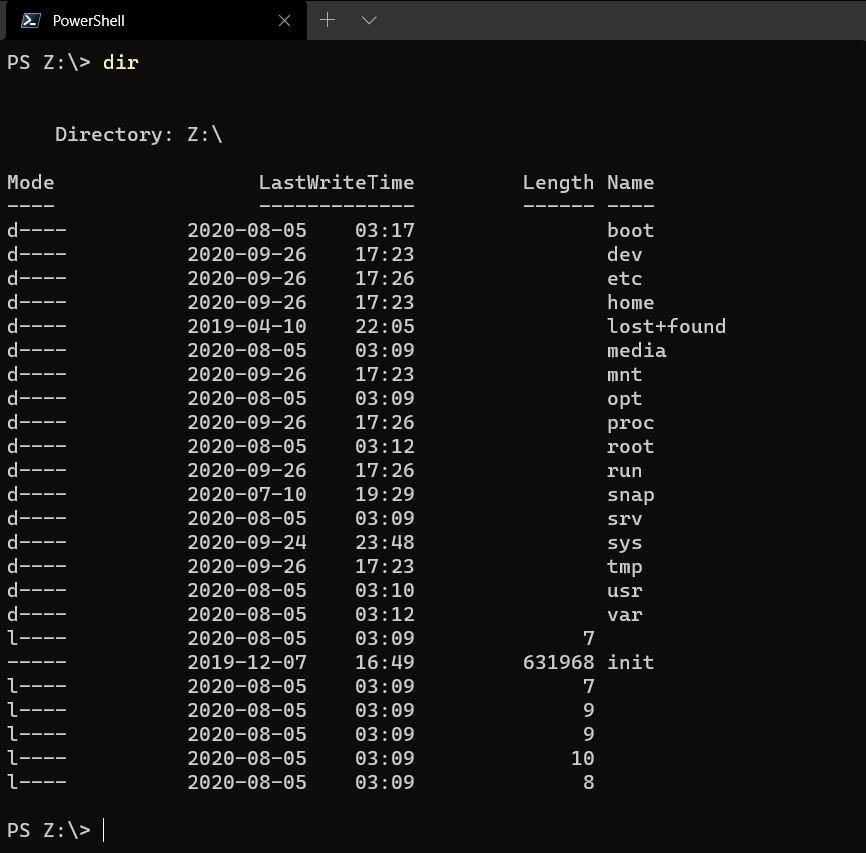Click the 'var' directory name

pyautogui.click(x=624, y=614)
